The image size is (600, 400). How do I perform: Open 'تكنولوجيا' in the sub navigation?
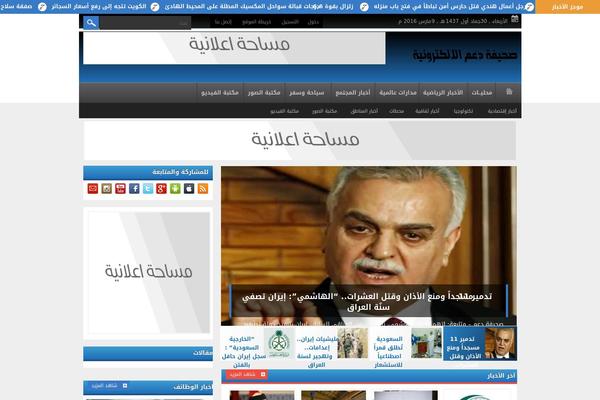(x=463, y=111)
